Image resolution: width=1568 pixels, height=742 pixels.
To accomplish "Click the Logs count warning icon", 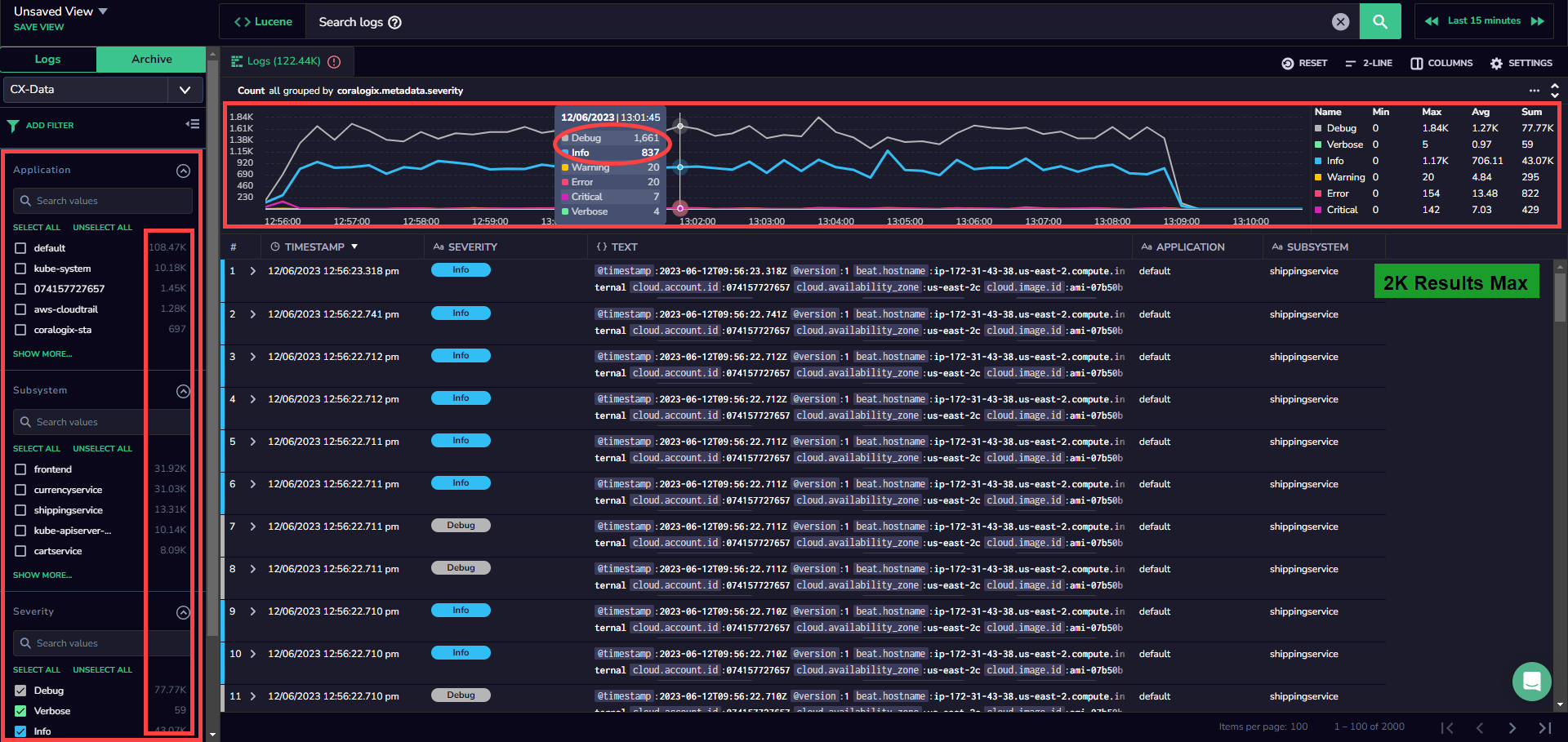I will tap(334, 61).
